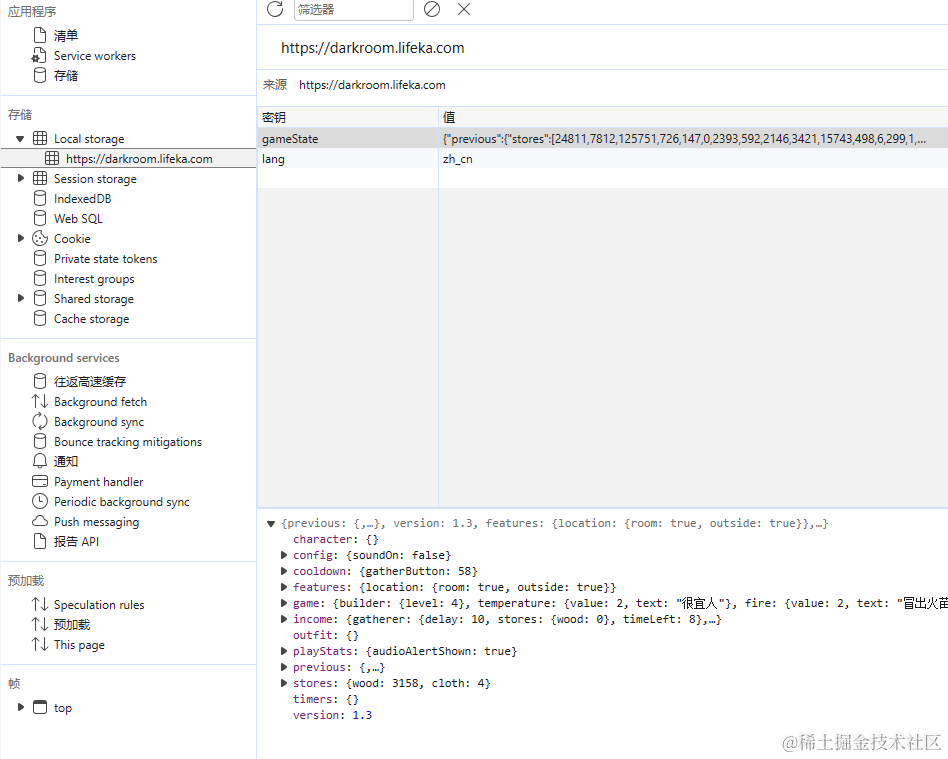Click the Private state tokens icon
The height and width of the screenshot is (759, 948).
pyautogui.click(x=40, y=258)
